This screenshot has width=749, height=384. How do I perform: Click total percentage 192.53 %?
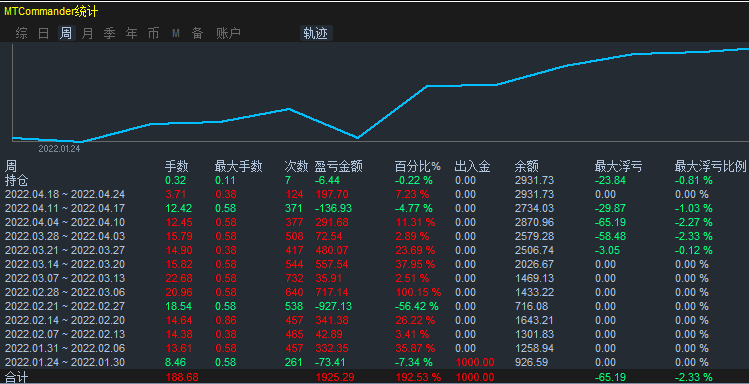(418, 377)
